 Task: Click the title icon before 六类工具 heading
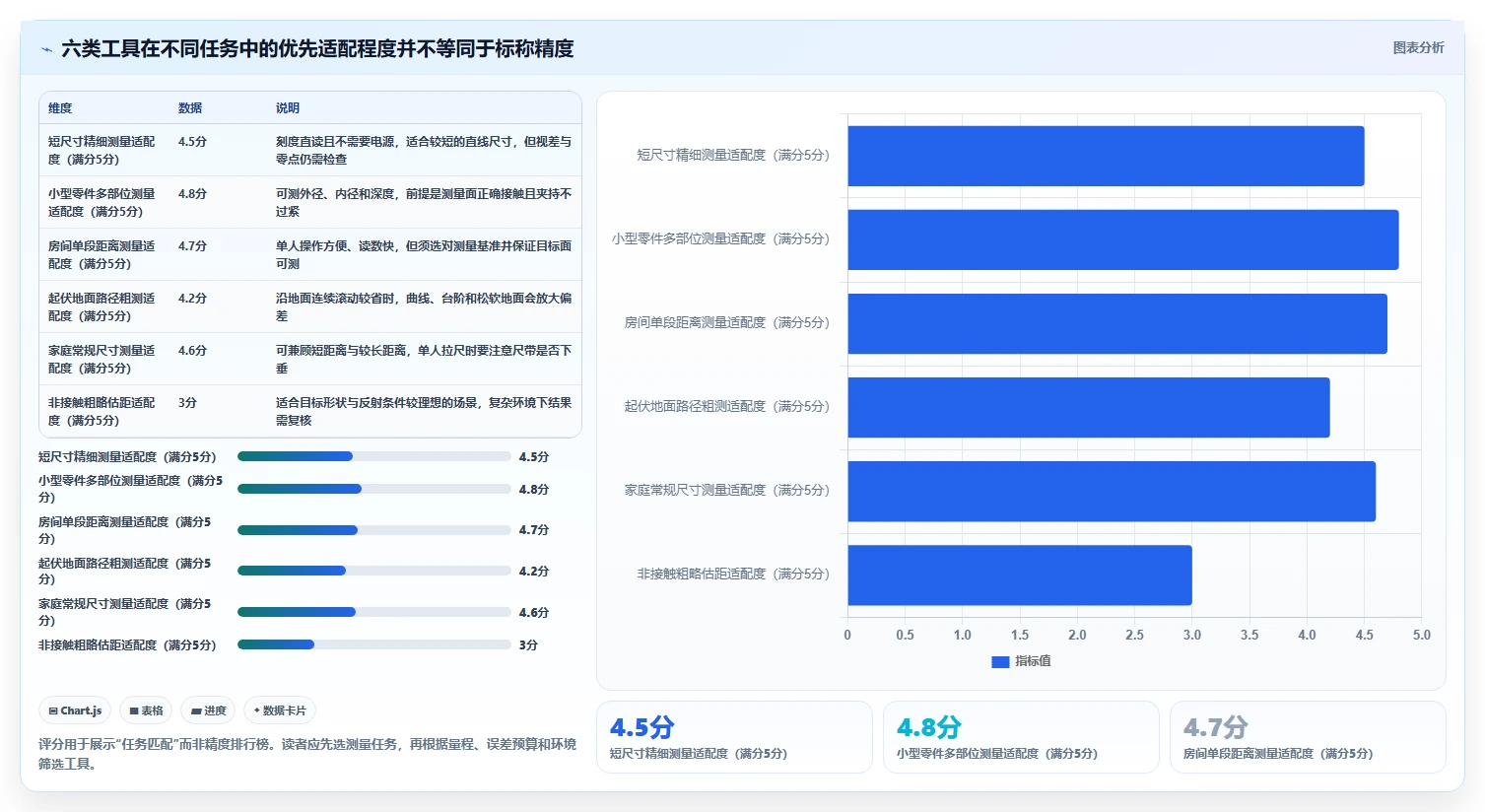(46, 49)
